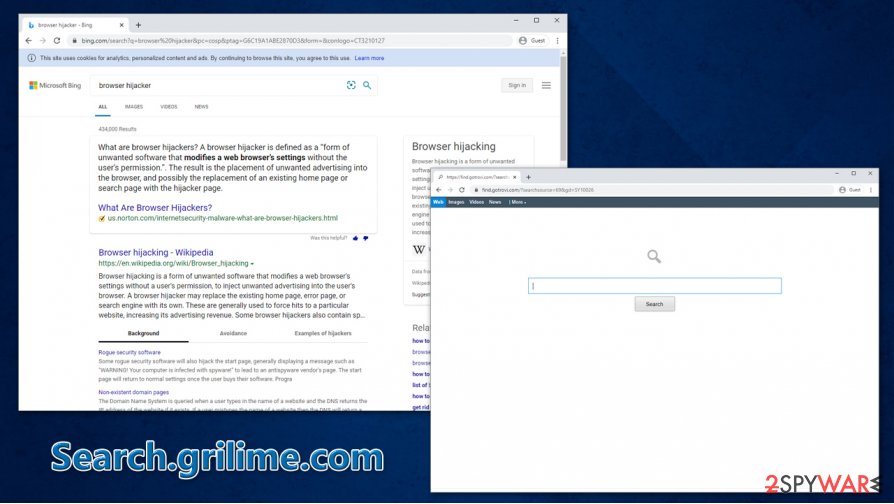Go back in the gotrovi window

438,190
